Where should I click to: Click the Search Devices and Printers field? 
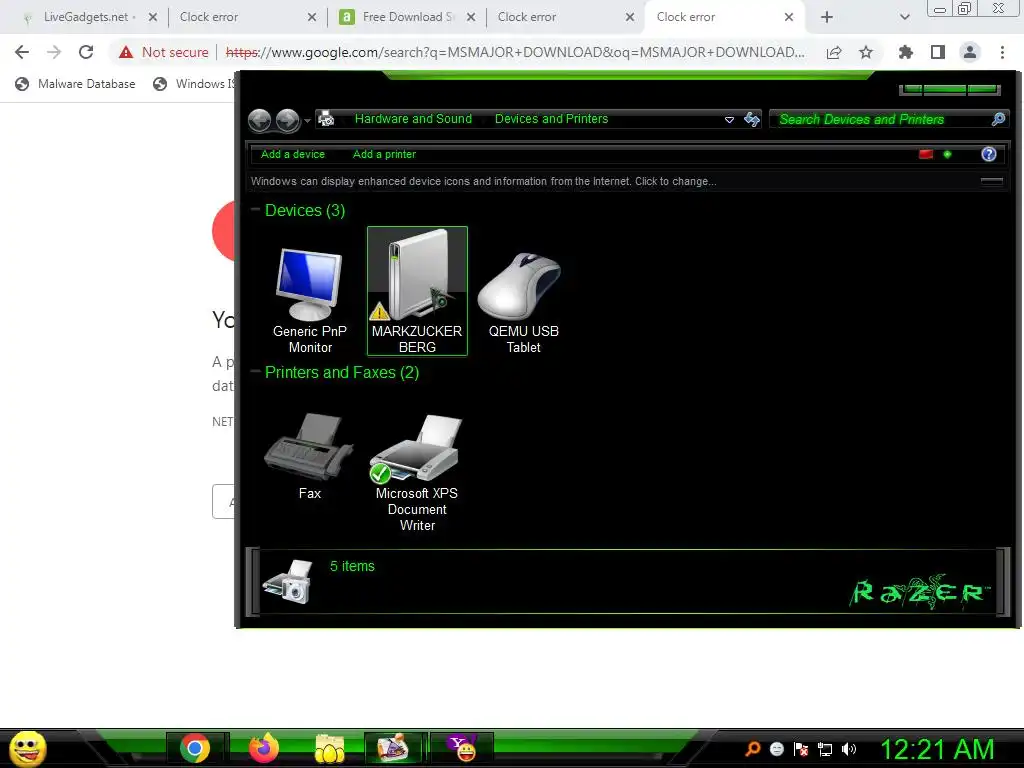click(882, 120)
